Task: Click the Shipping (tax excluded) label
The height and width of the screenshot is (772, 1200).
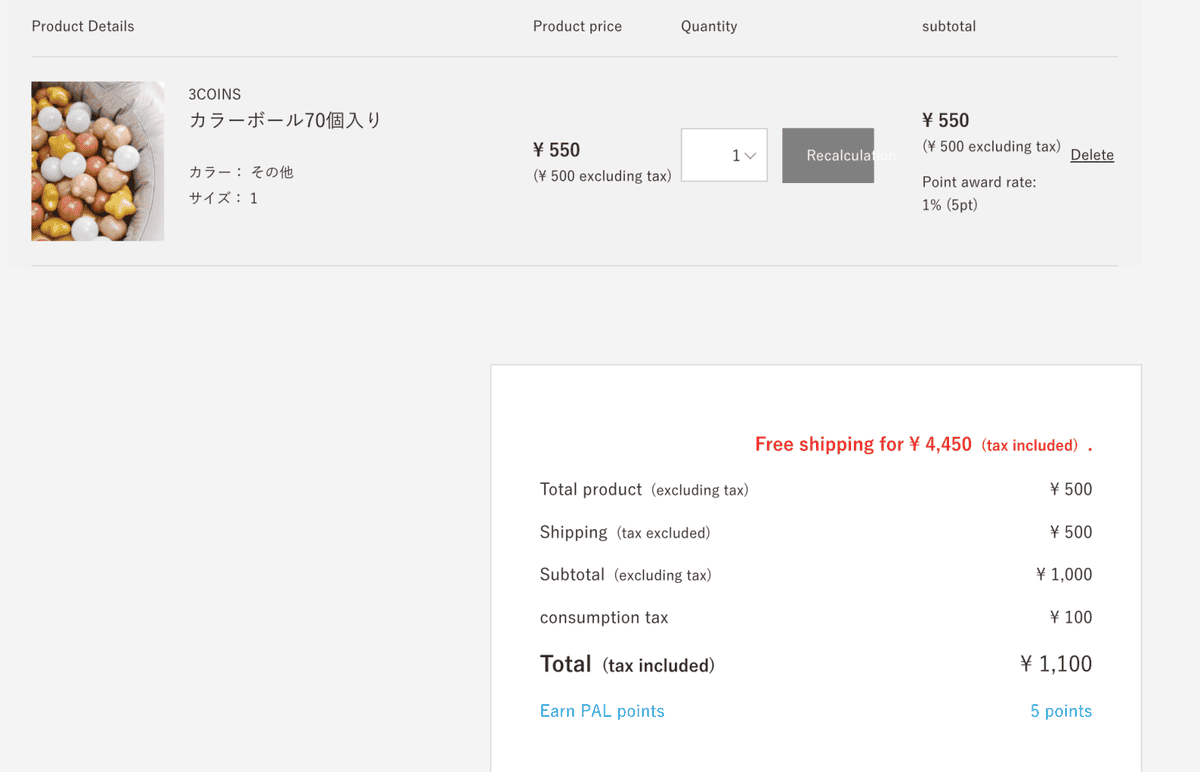Action: (625, 532)
